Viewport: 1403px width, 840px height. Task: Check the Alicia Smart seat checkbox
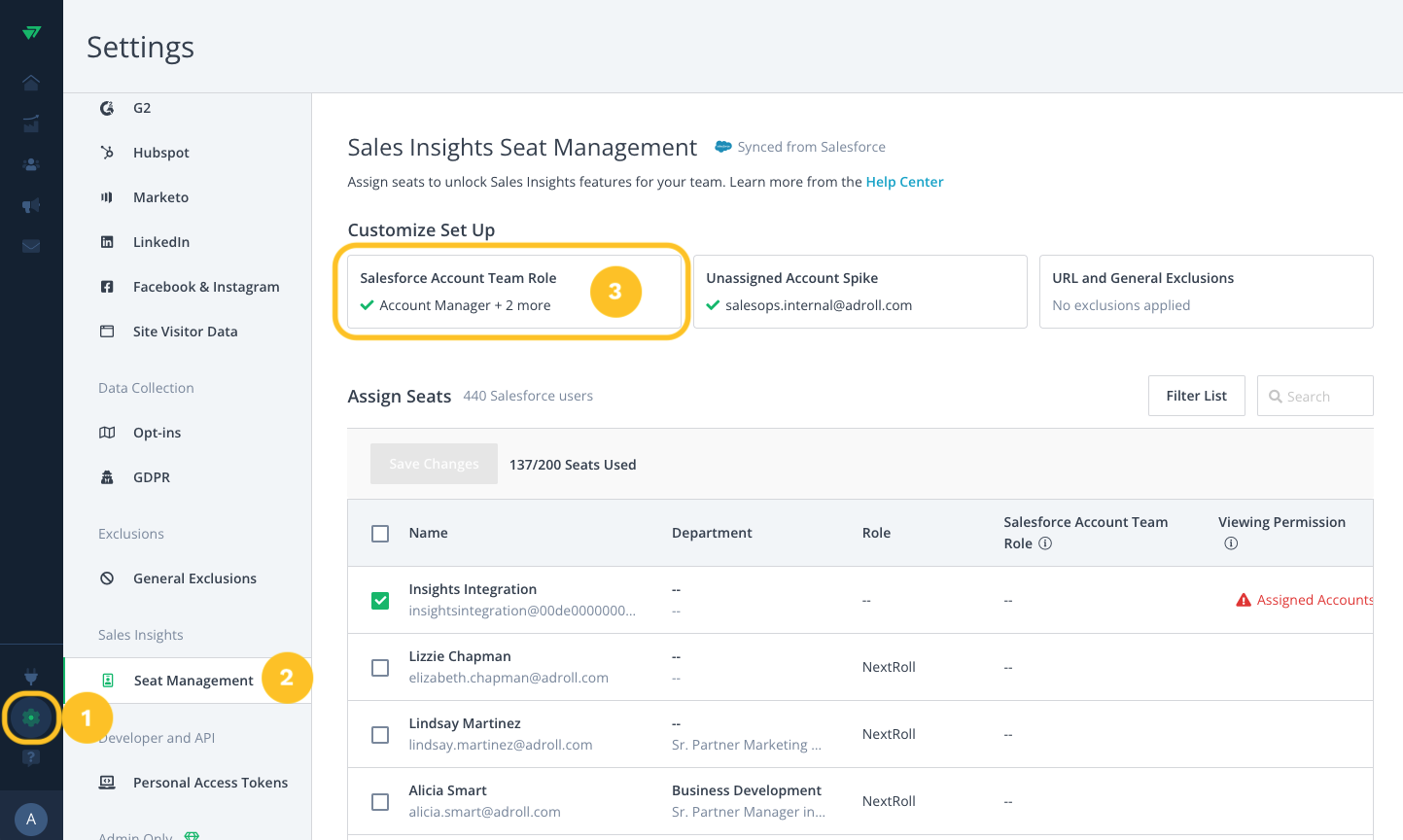click(380, 802)
